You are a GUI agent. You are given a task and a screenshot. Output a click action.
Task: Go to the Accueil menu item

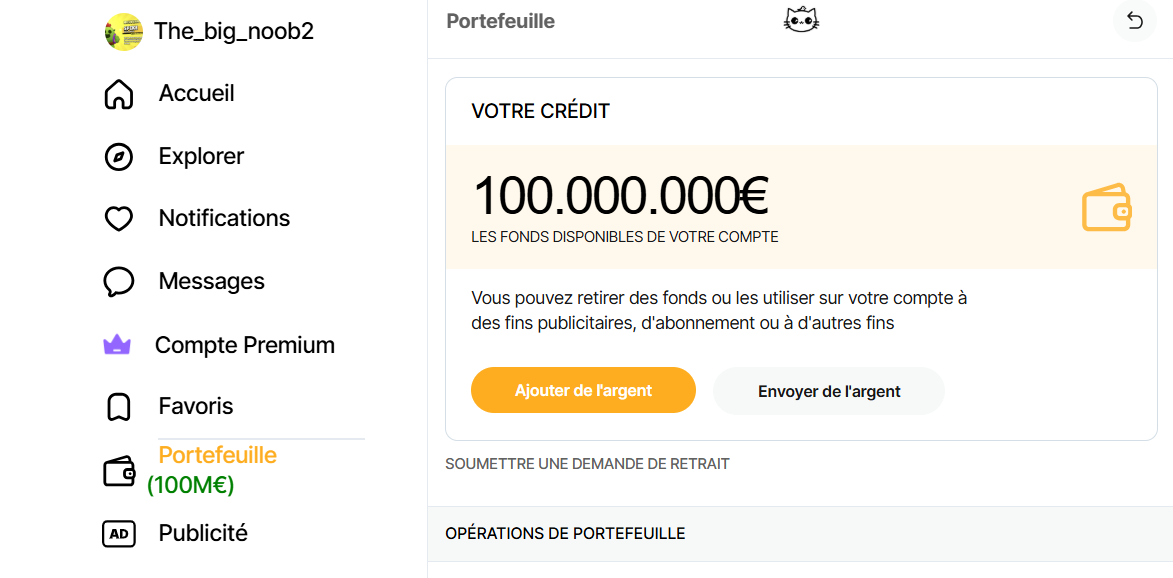[197, 93]
